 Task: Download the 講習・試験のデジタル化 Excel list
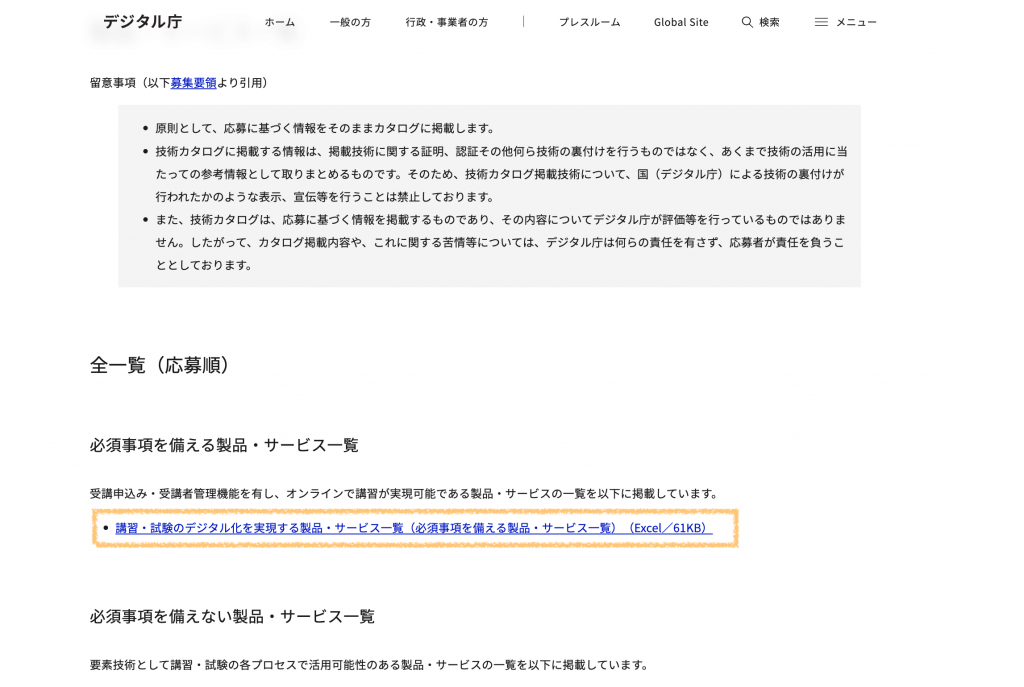413,528
